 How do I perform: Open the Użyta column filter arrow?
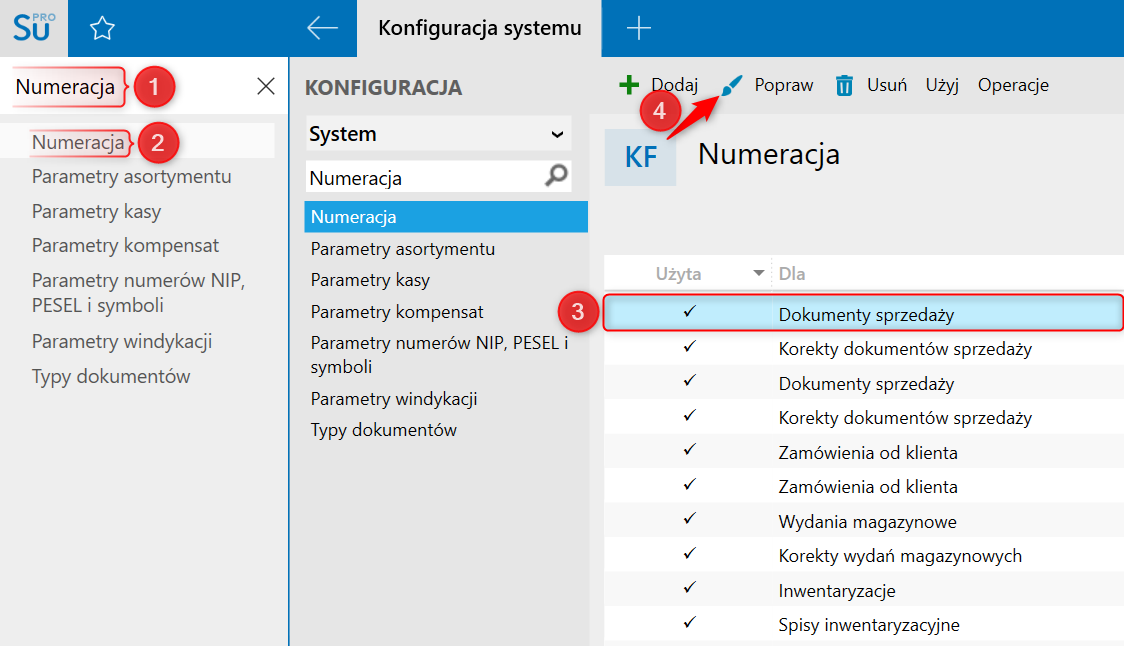pos(759,273)
